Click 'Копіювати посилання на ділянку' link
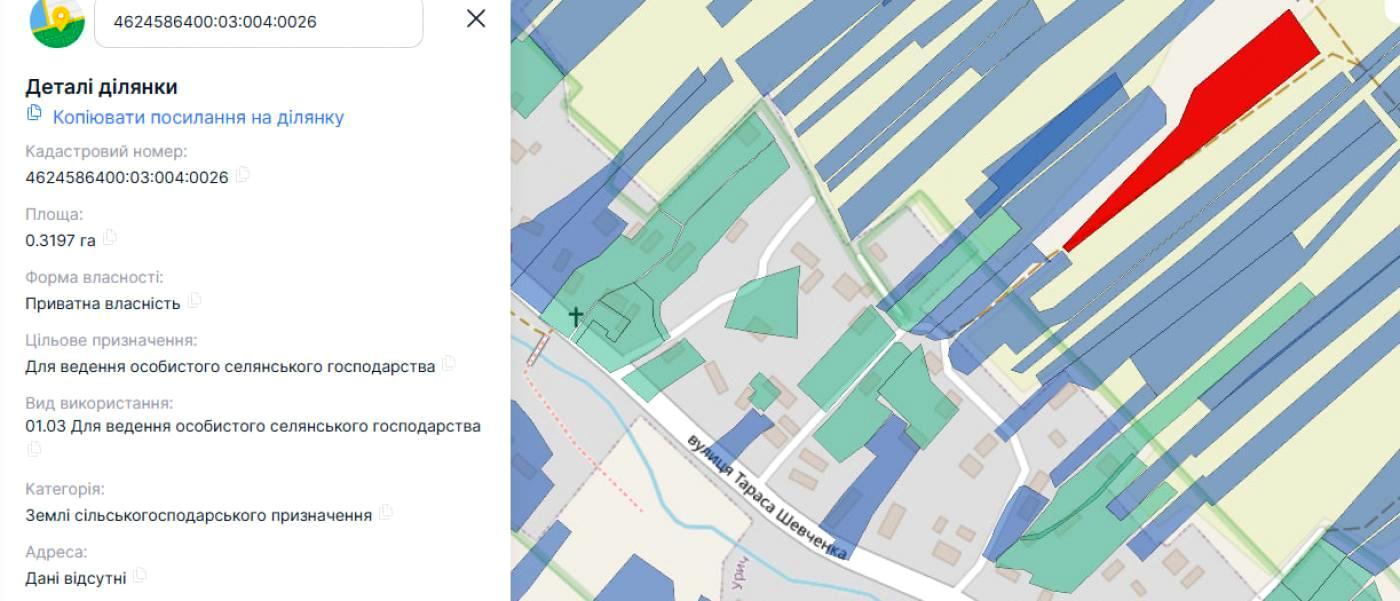The image size is (1400, 601). (198, 117)
